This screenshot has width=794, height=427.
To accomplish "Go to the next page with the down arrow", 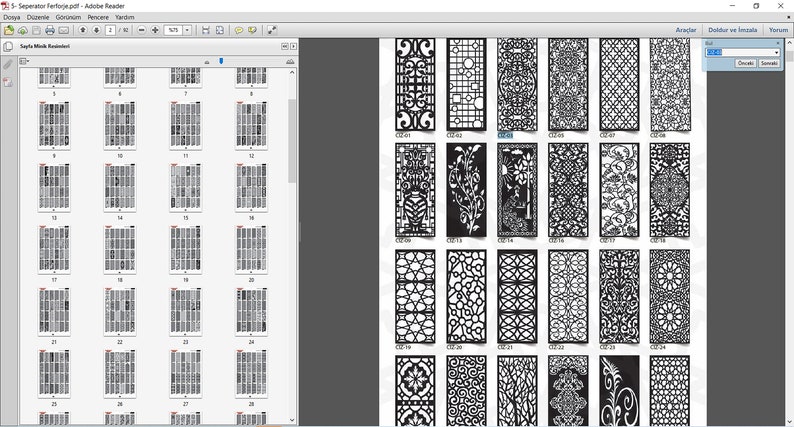I will coord(96,30).
